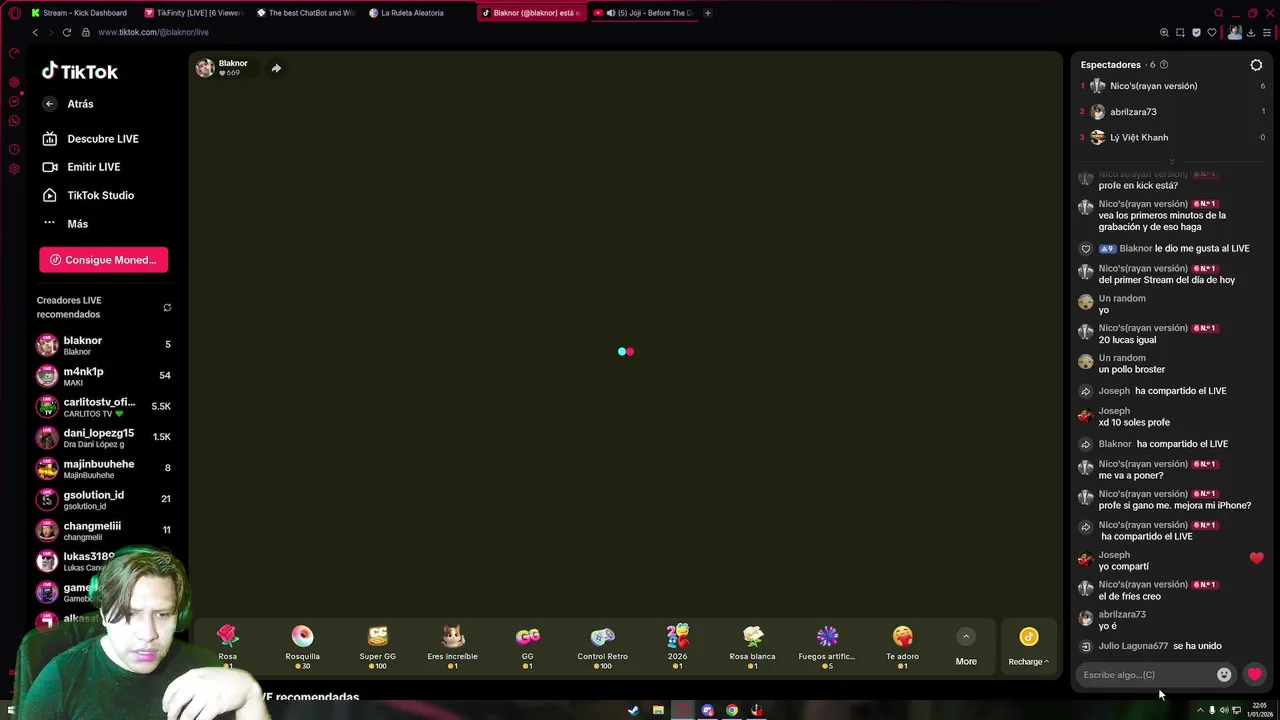Send the Eres increíble gift
The image size is (1280, 720).
click(452, 647)
